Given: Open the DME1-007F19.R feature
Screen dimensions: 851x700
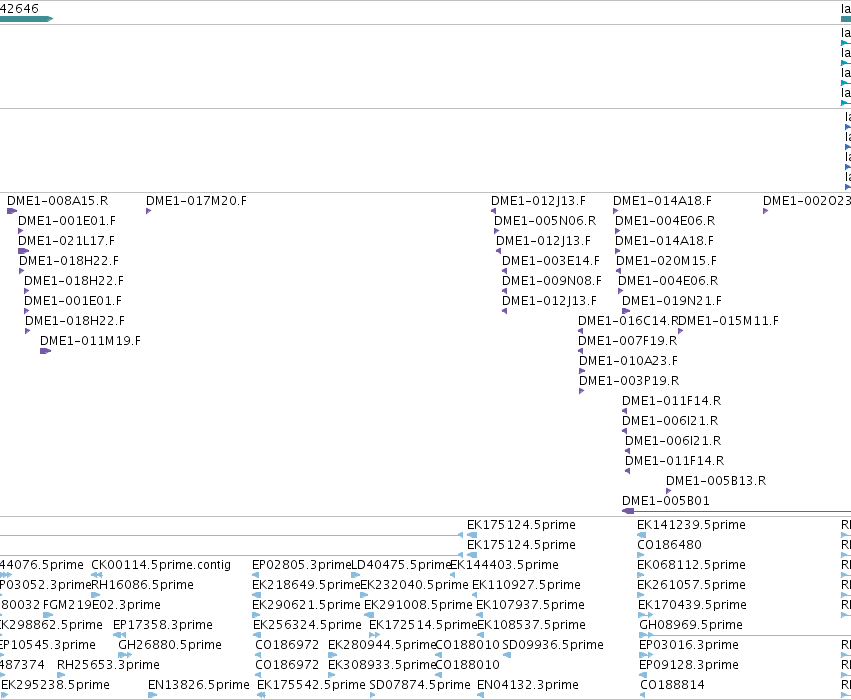Looking at the screenshot, I should click(627, 341).
